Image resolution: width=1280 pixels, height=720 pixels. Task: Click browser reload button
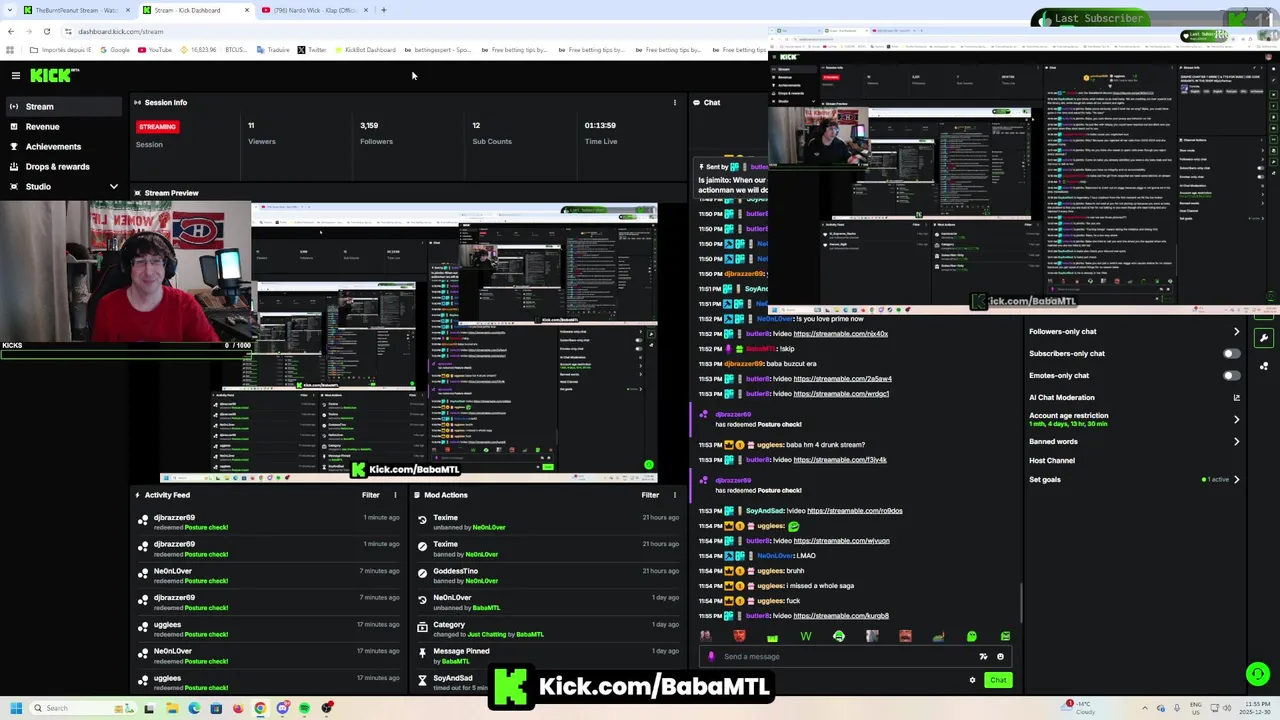click(x=46, y=31)
